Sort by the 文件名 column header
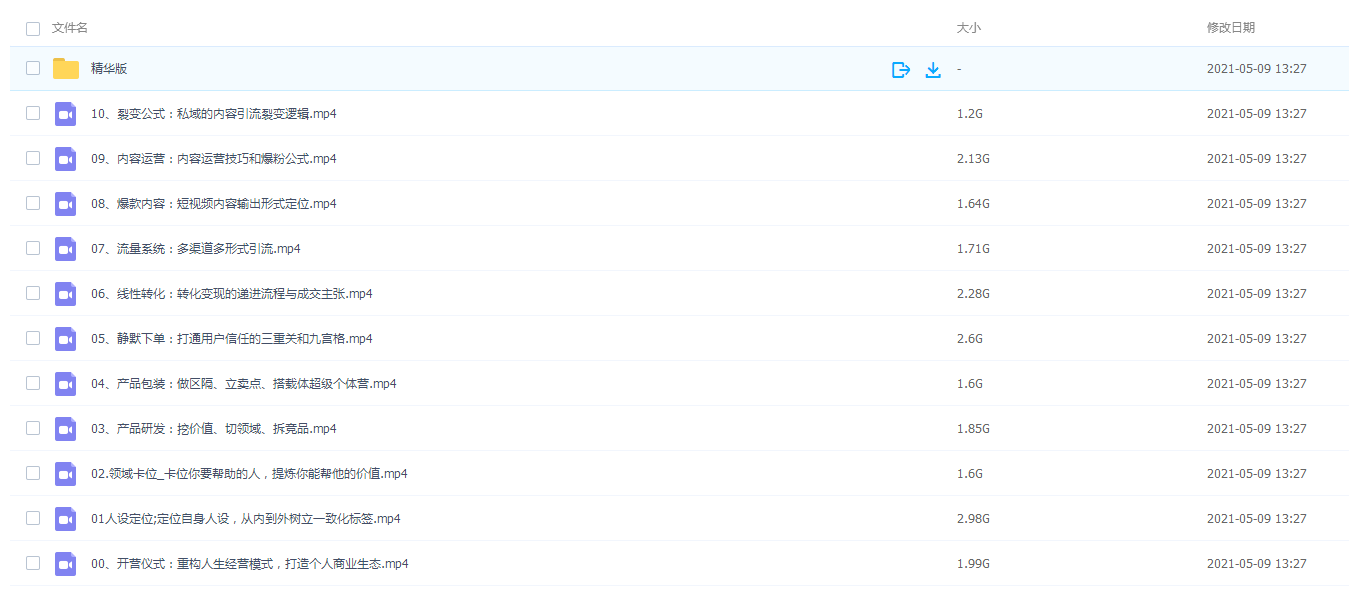The height and width of the screenshot is (594, 1349). point(70,28)
